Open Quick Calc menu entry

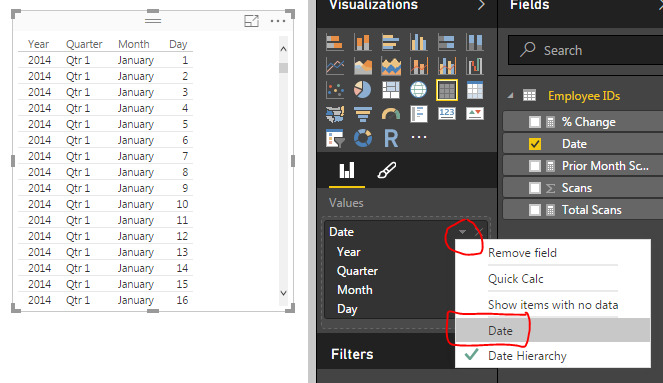[x=515, y=279]
